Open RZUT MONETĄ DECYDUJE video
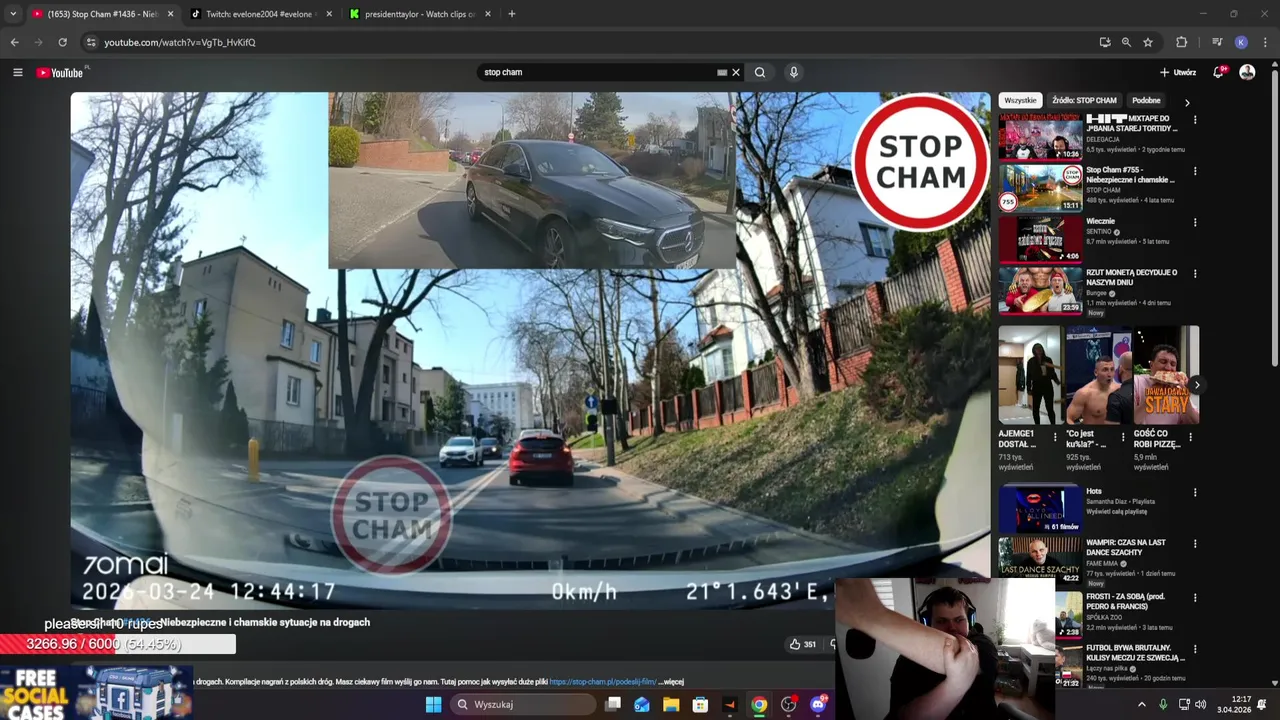Image resolution: width=1280 pixels, height=720 pixels. coord(1040,290)
